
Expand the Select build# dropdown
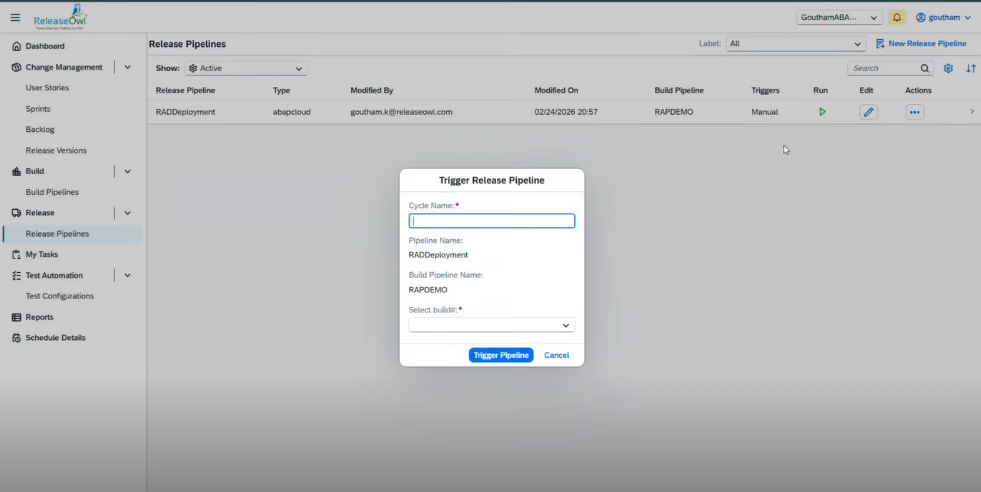(x=491, y=325)
